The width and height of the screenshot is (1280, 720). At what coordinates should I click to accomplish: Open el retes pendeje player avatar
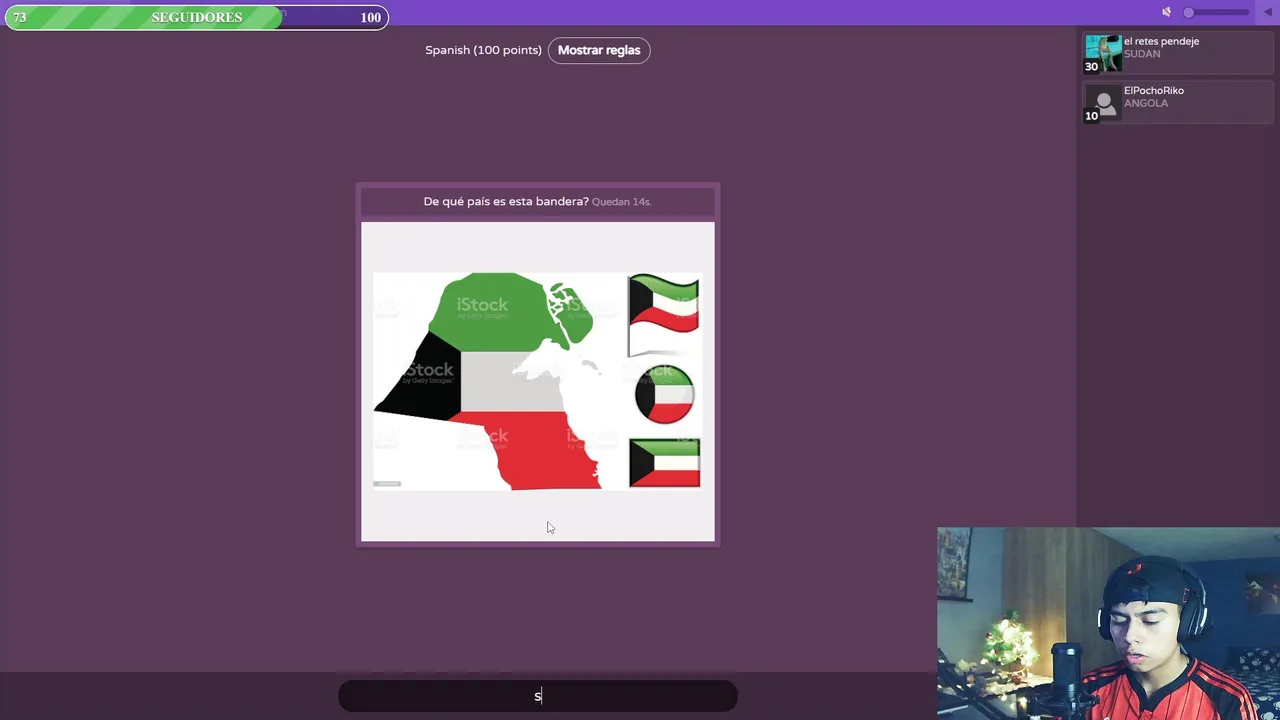[1103, 54]
